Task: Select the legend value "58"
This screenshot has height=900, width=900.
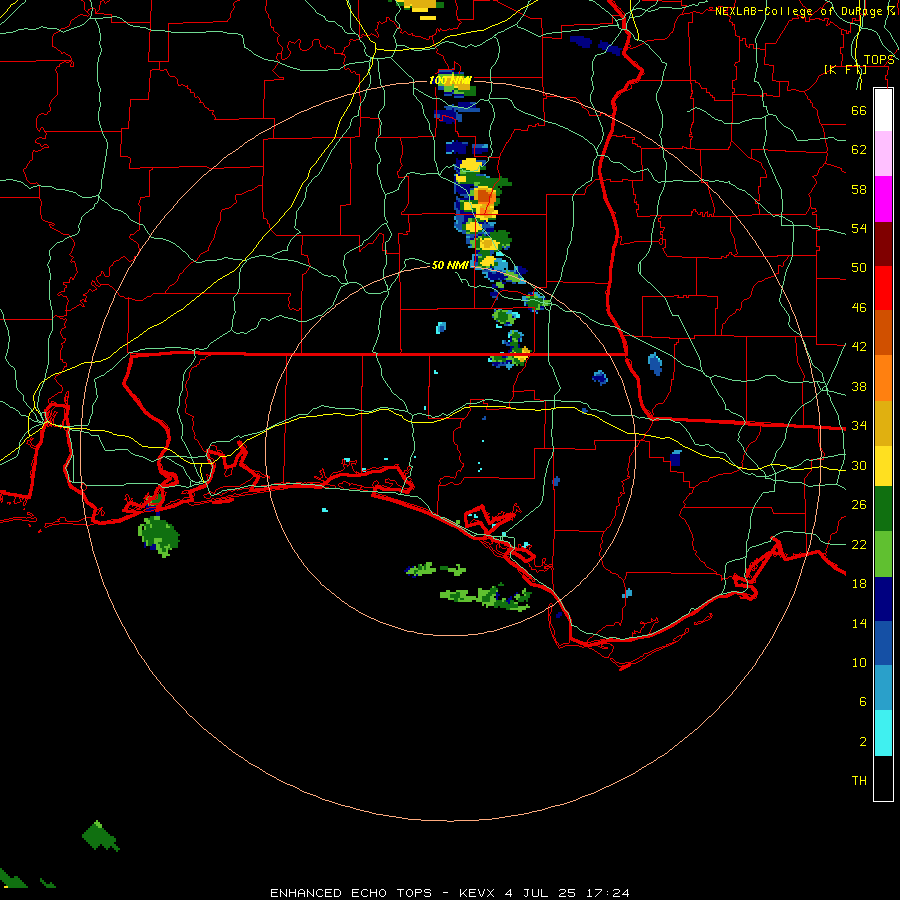Action: click(859, 189)
